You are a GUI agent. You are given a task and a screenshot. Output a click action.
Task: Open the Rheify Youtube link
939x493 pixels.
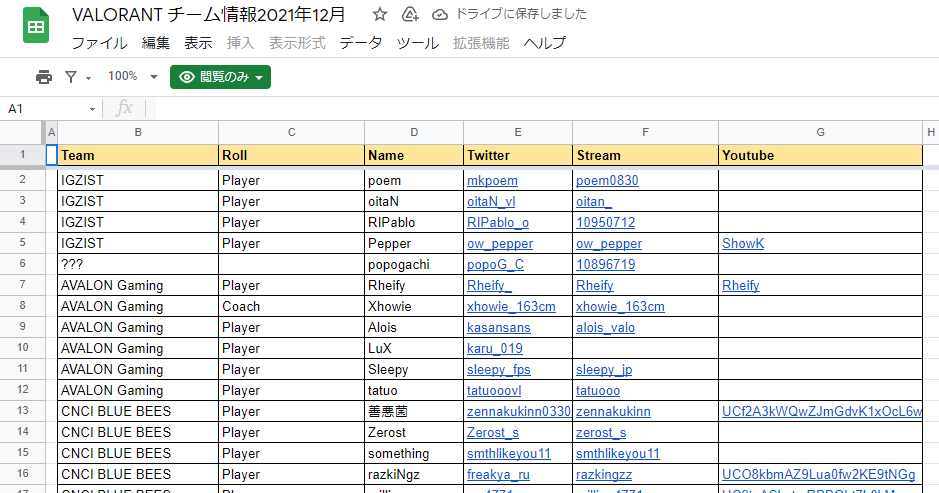(741, 285)
